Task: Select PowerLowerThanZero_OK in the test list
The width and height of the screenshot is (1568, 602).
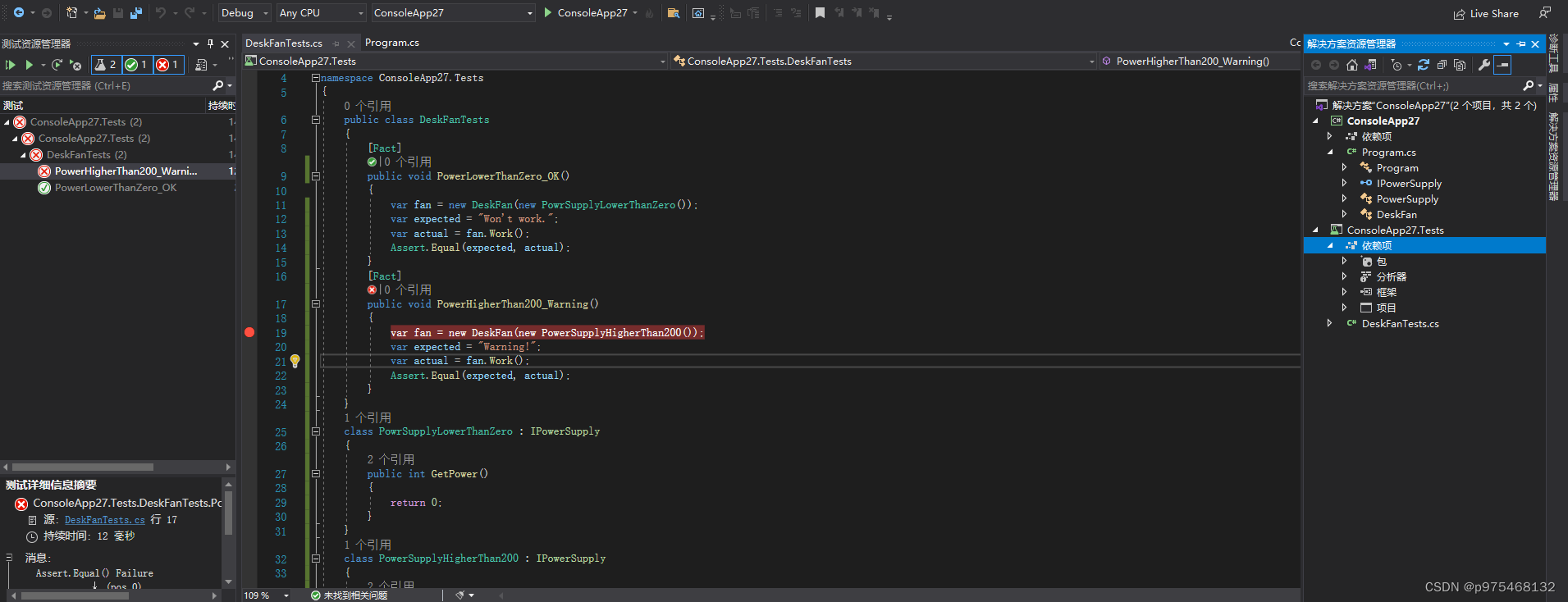Action: click(x=117, y=188)
